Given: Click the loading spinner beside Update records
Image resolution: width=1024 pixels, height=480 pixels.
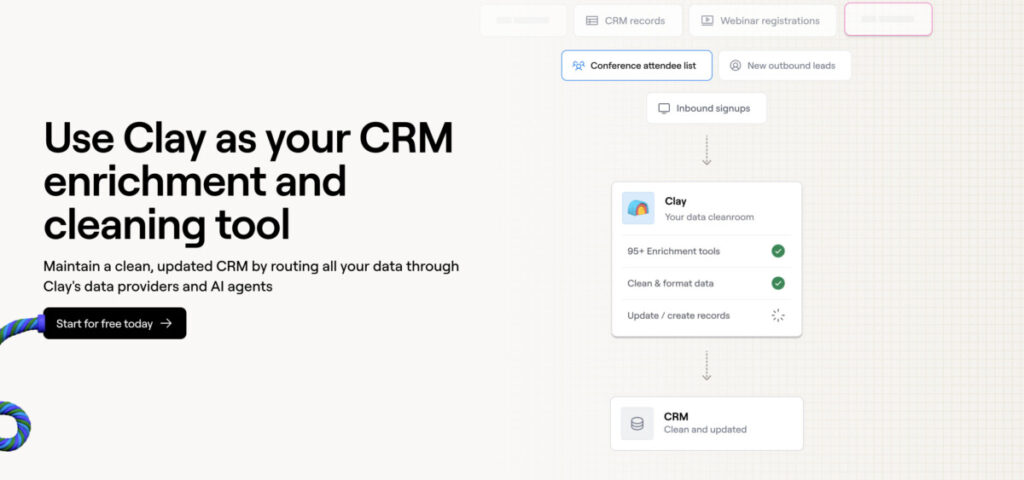Looking at the screenshot, I should (778, 315).
